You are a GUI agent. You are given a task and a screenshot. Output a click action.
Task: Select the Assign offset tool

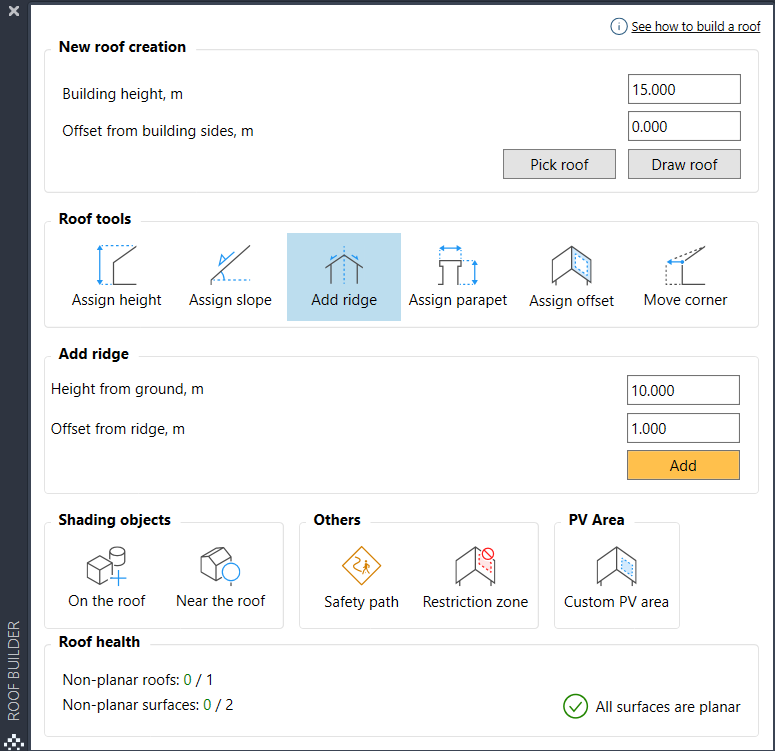(571, 277)
